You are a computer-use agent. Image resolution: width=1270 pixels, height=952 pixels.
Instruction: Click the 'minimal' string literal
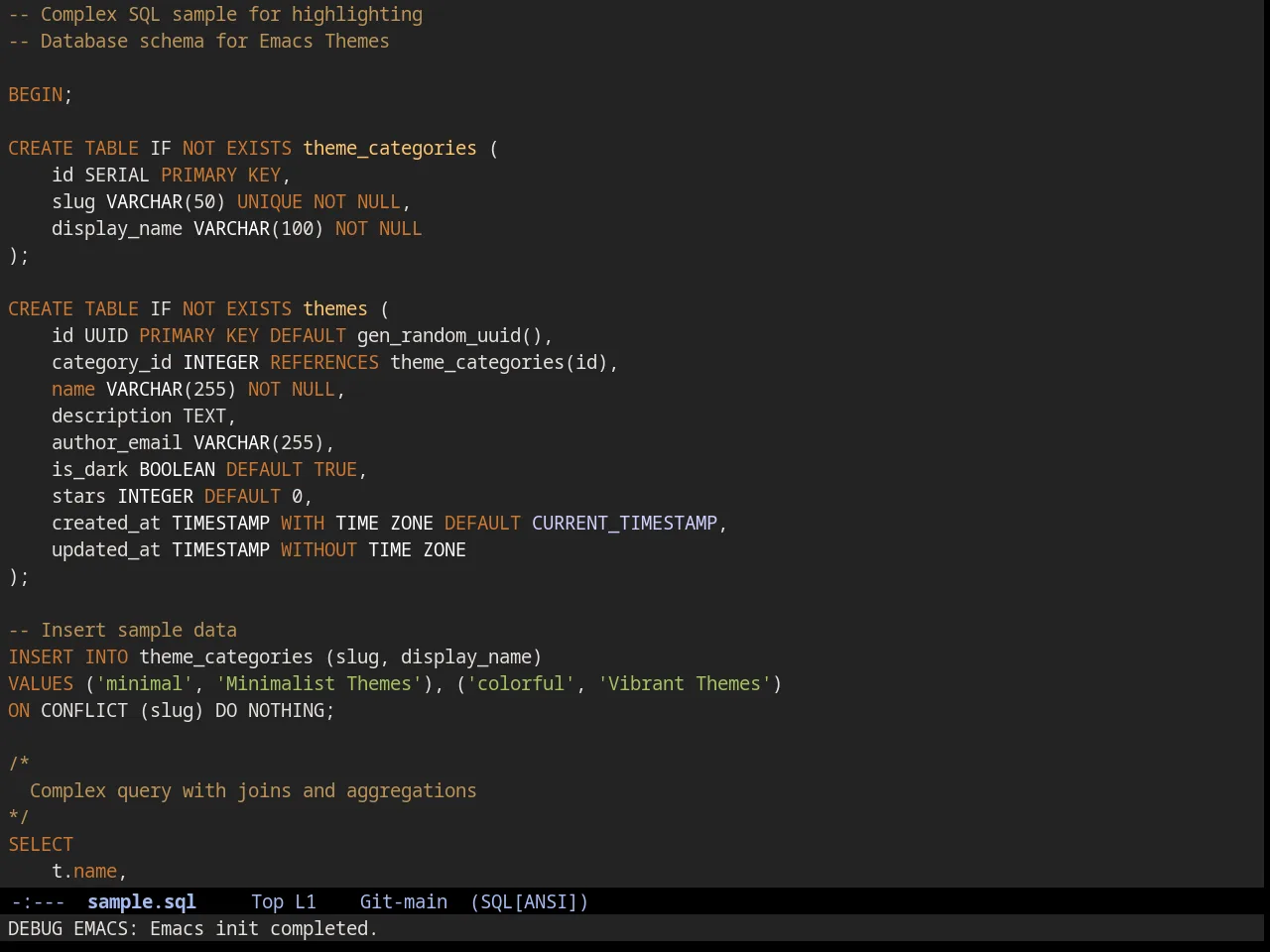point(145,683)
